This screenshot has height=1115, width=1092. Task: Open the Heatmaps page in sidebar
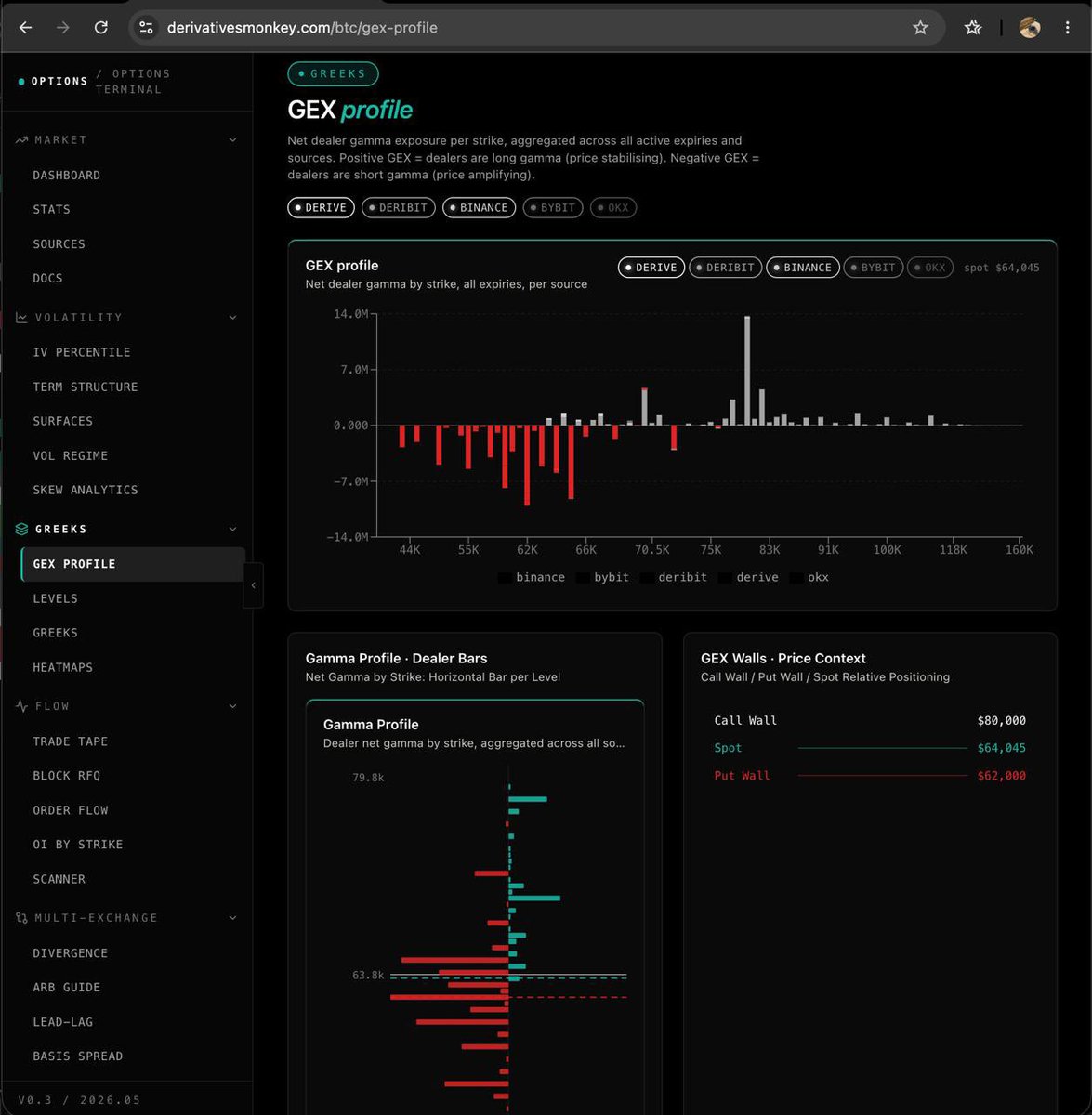click(x=63, y=667)
